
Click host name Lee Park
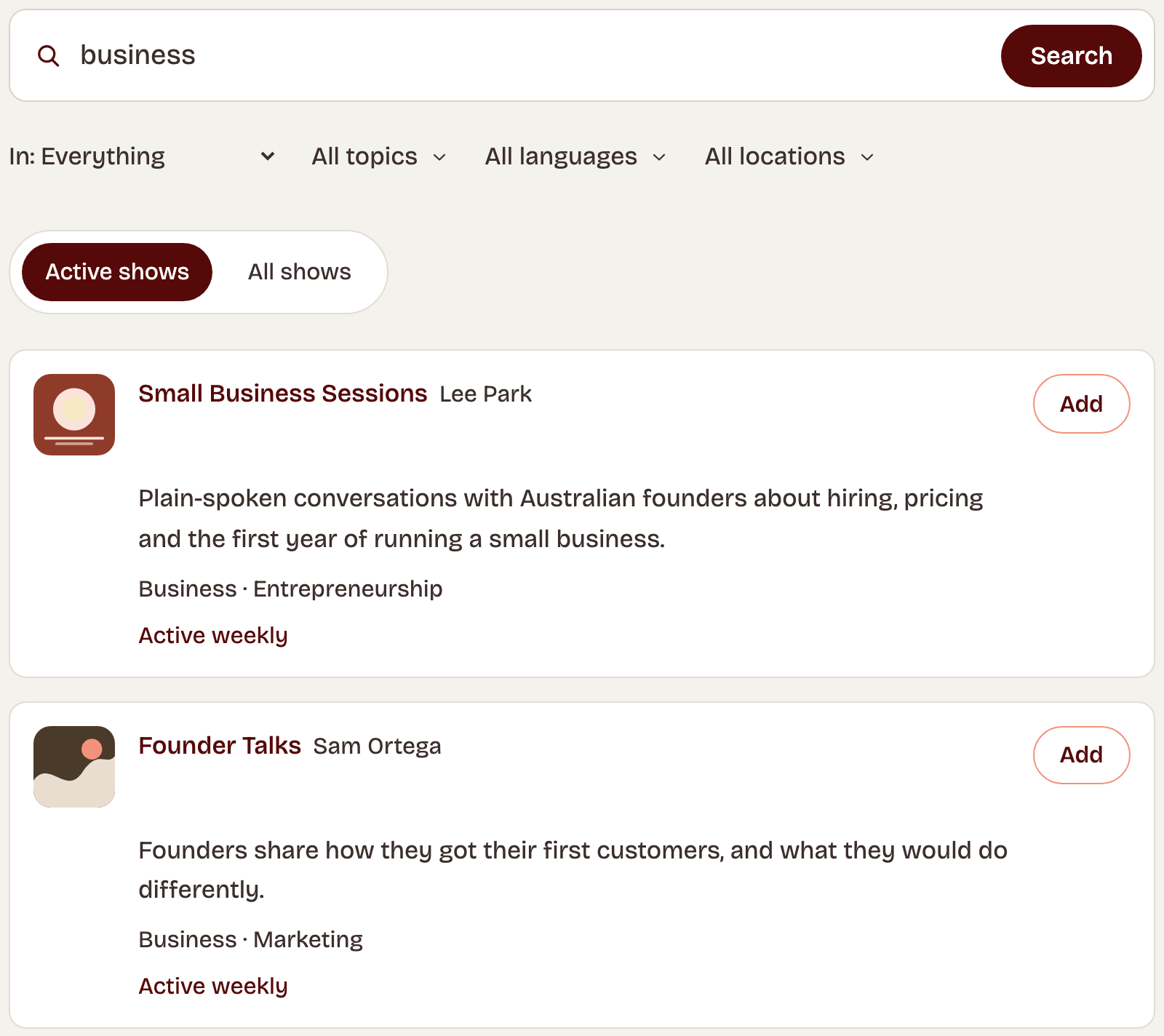(485, 394)
